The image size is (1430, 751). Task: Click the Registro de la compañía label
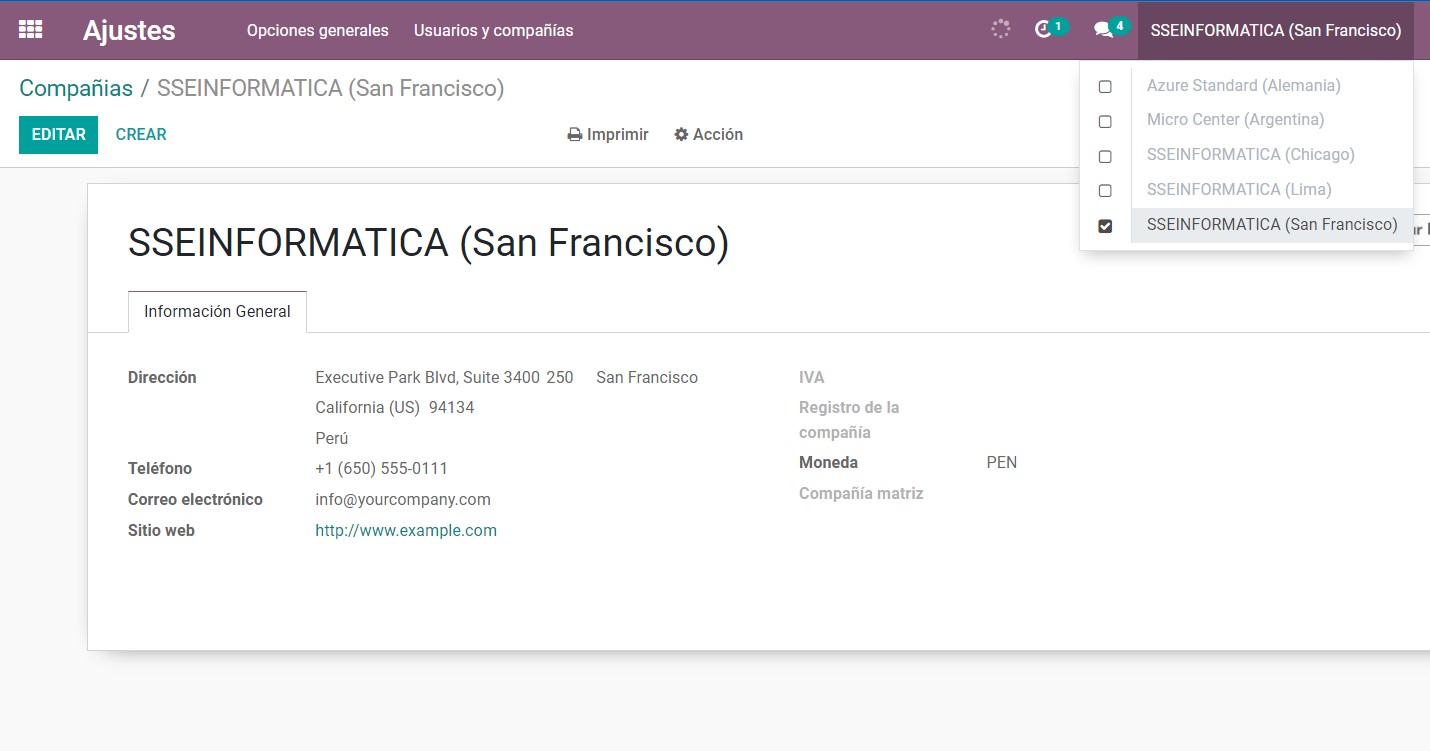[x=849, y=420]
